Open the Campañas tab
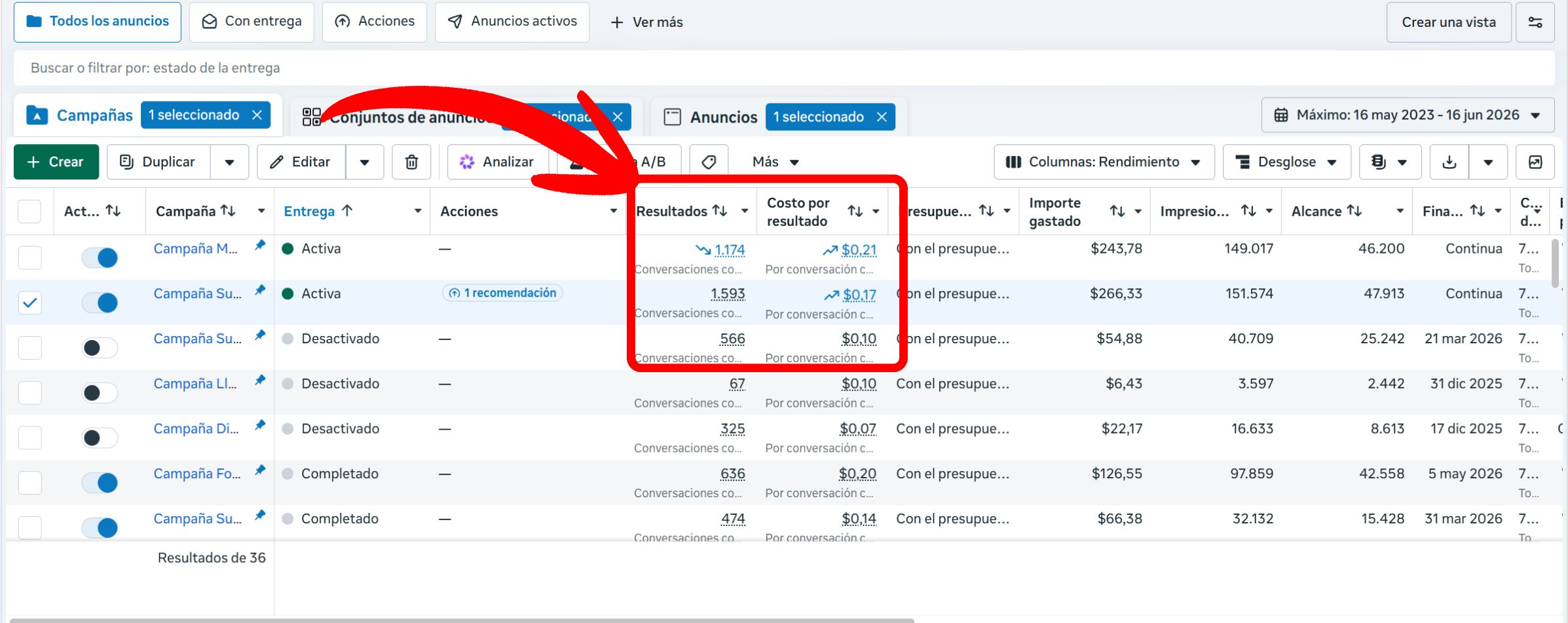The height and width of the screenshot is (623, 1568). pos(94,115)
